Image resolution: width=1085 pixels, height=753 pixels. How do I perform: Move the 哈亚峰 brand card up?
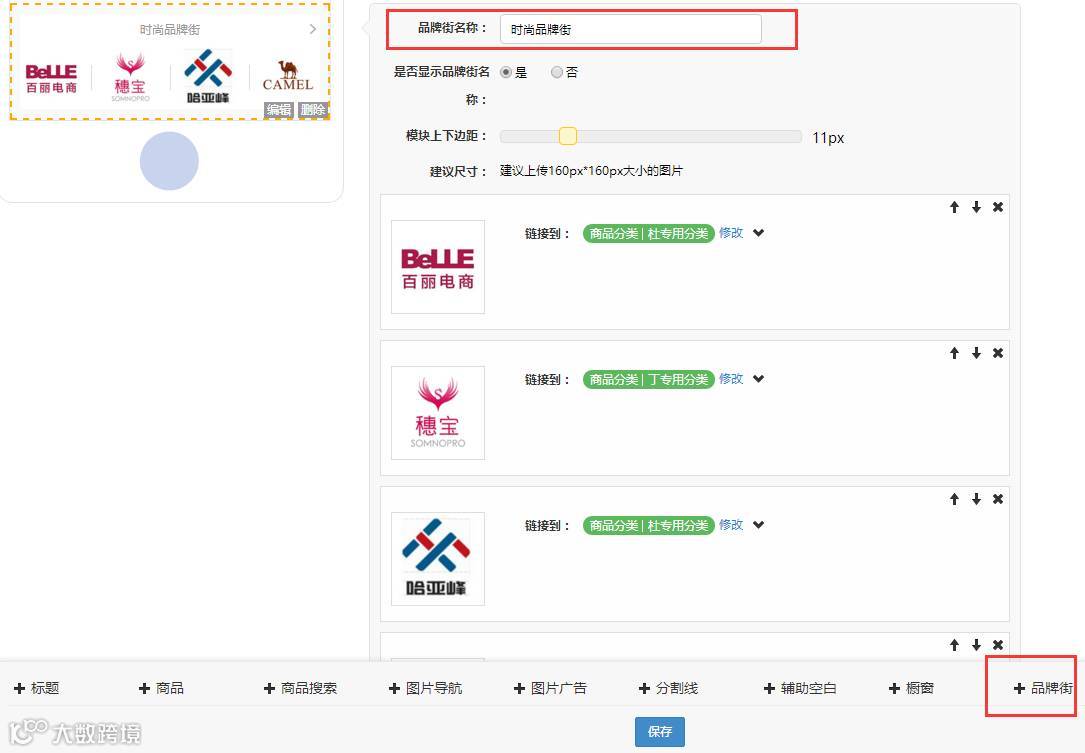click(954, 499)
